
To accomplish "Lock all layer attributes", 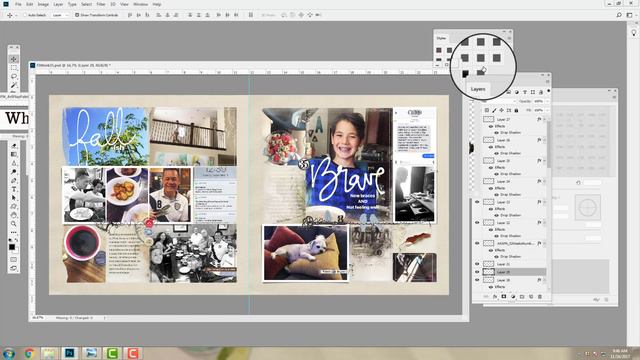I will pos(516,110).
